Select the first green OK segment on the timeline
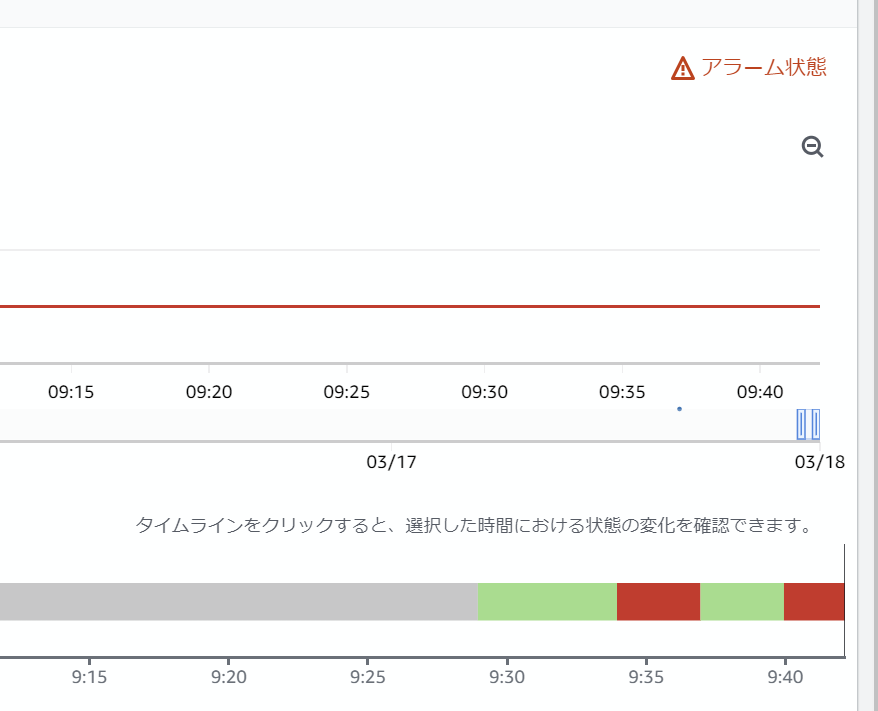The height and width of the screenshot is (711, 878). pyautogui.click(x=546, y=601)
